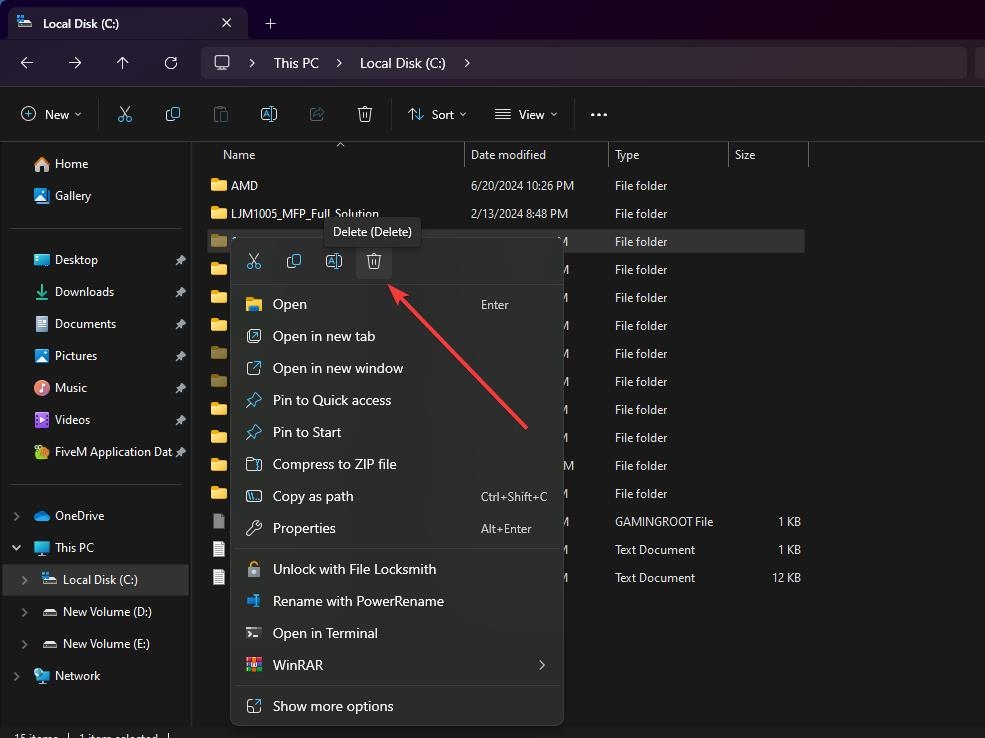Click the Paste icon in the main toolbar
985x738 pixels.
tap(220, 114)
